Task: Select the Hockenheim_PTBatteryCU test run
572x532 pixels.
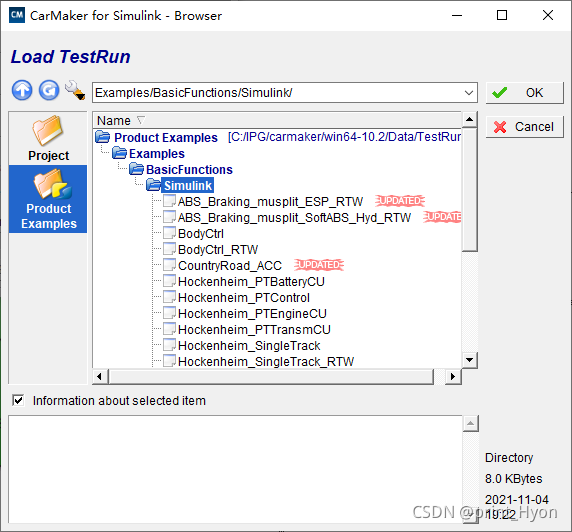Action: tap(251, 282)
